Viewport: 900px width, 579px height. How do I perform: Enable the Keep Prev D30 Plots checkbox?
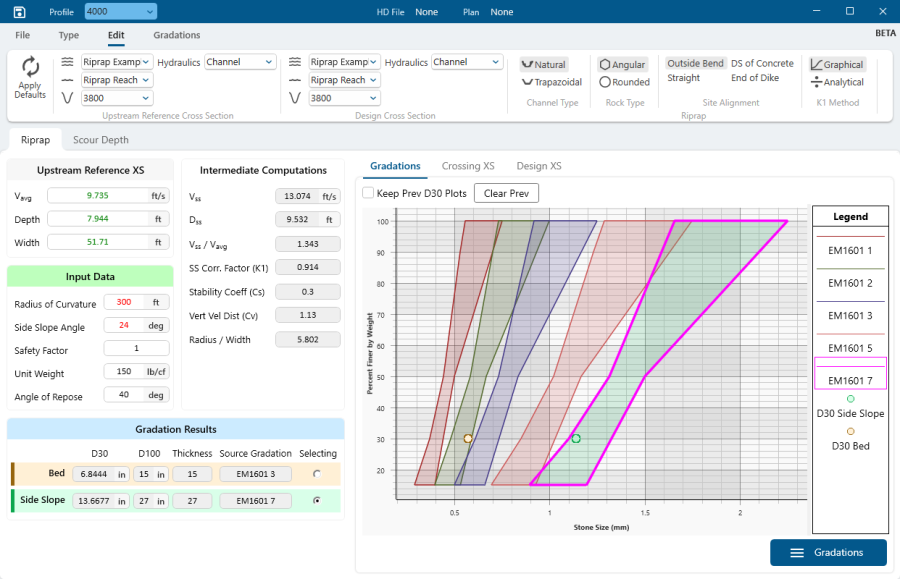tap(368, 193)
